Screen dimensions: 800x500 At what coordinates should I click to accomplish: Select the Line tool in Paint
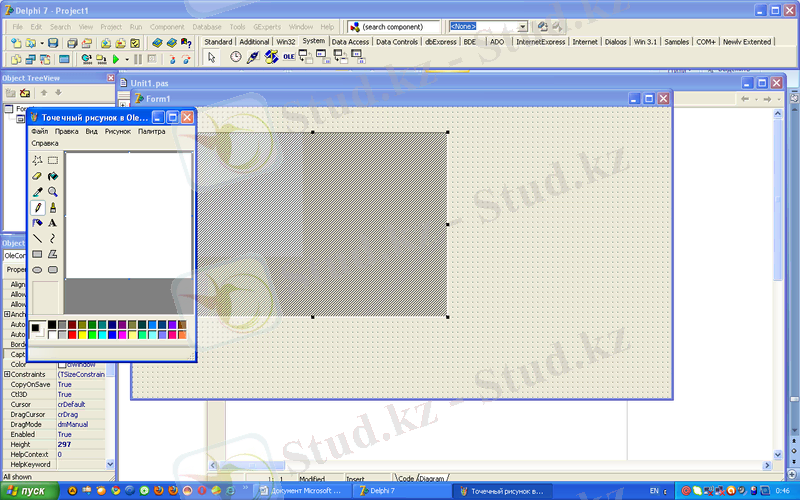click(x=37, y=238)
